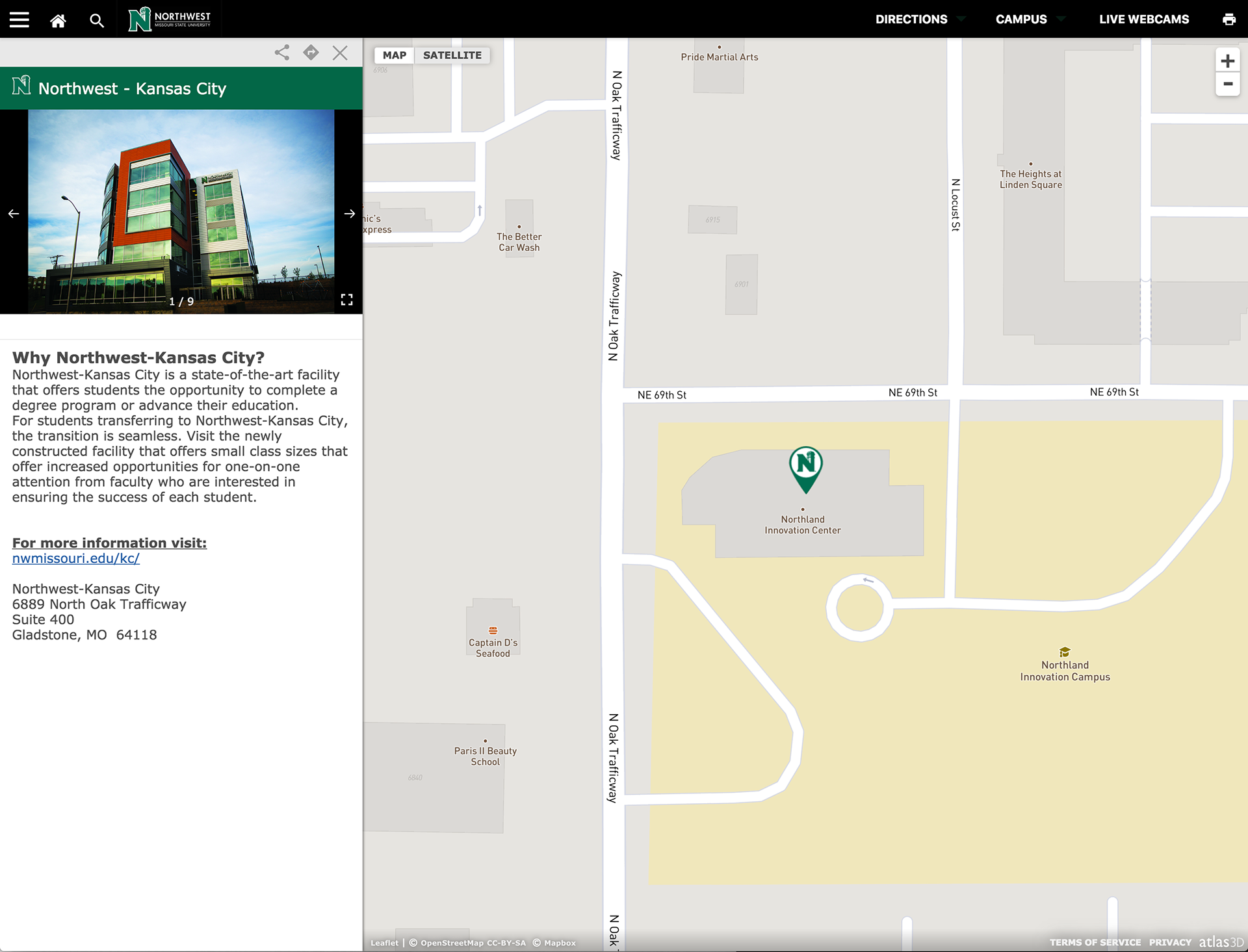Viewport: 1248px width, 952px height.
Task: Switch to SATELLITE view
Action: coord(452,55)
